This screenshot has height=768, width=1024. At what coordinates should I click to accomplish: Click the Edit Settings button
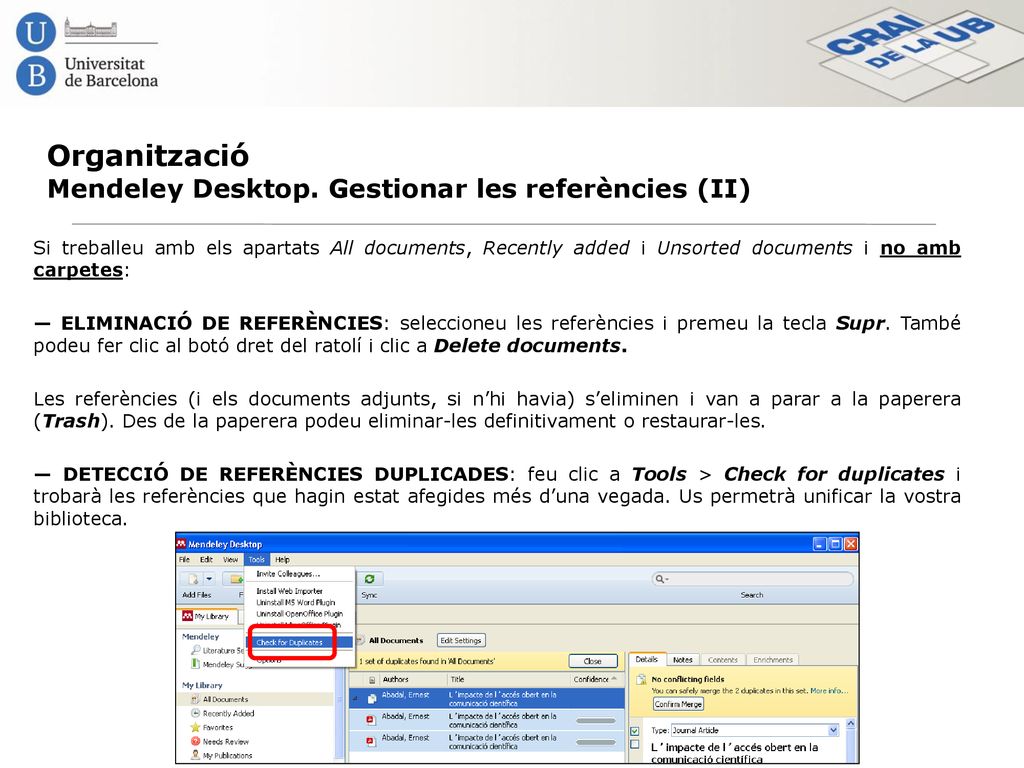click(460, 641)
